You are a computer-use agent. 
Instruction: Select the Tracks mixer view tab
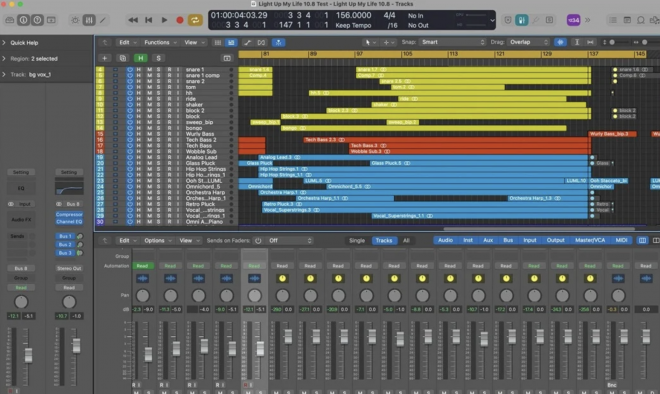pyautogui.click(x=384, y=240)
